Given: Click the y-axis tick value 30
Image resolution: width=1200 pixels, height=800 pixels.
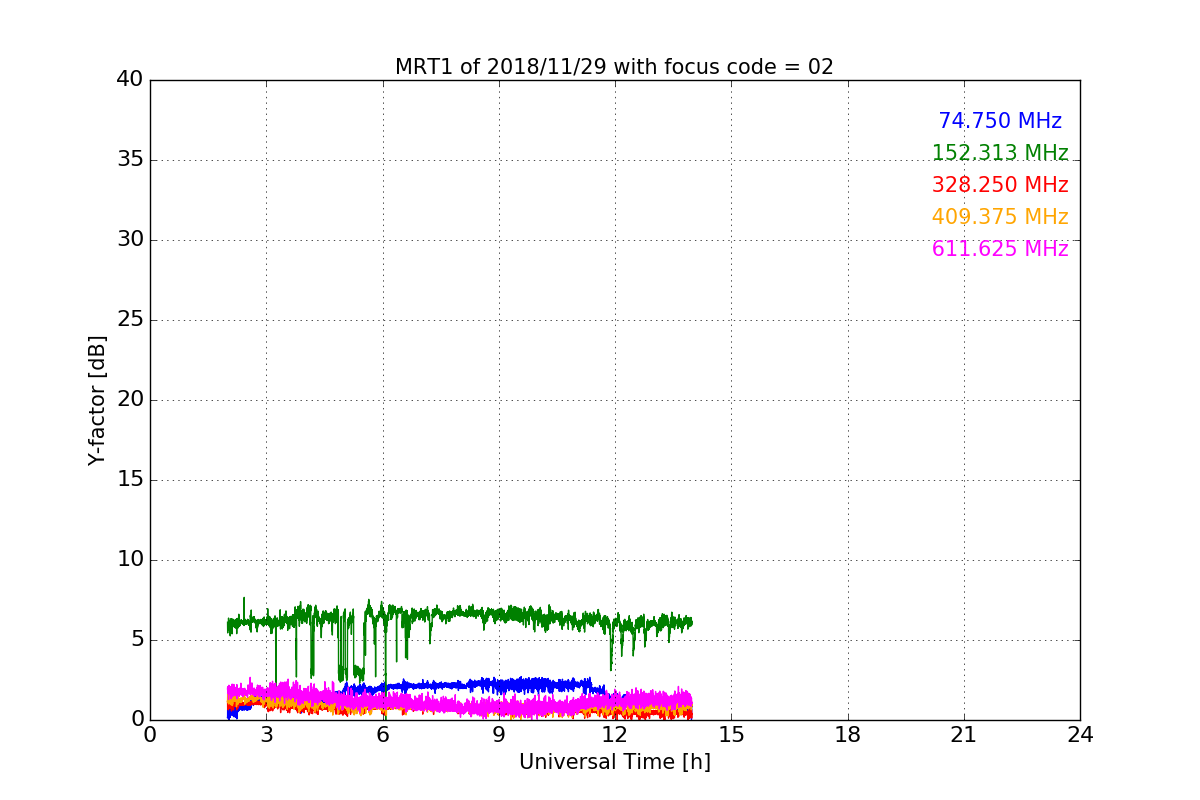Looking at the screenshot, I should coord(130,240).
